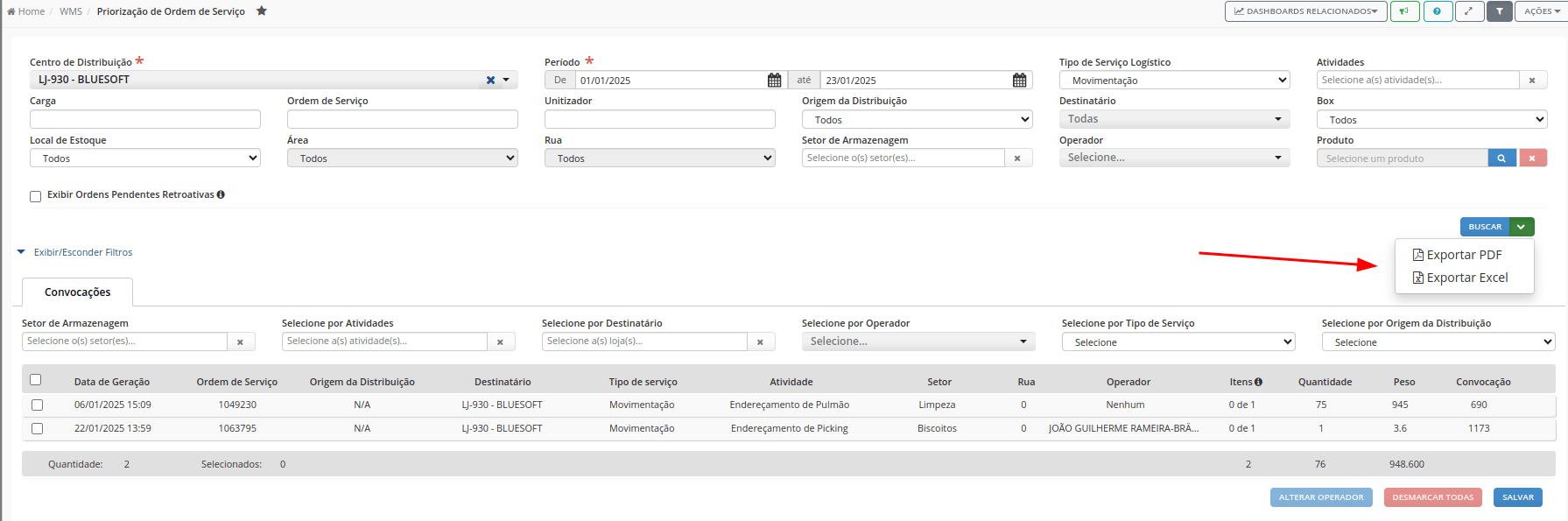Viewport: 1568px width, 521px height.
Task: Click the Buscar button
Action: (x=1485, y=227)
